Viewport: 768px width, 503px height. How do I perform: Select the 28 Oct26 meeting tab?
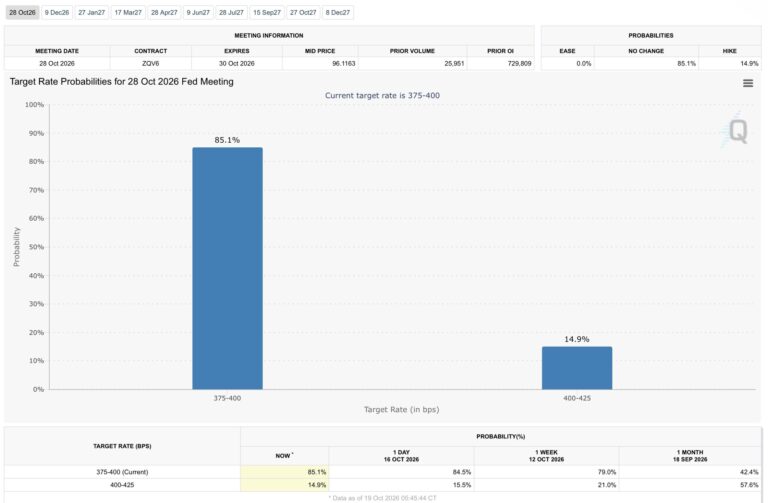23,13
